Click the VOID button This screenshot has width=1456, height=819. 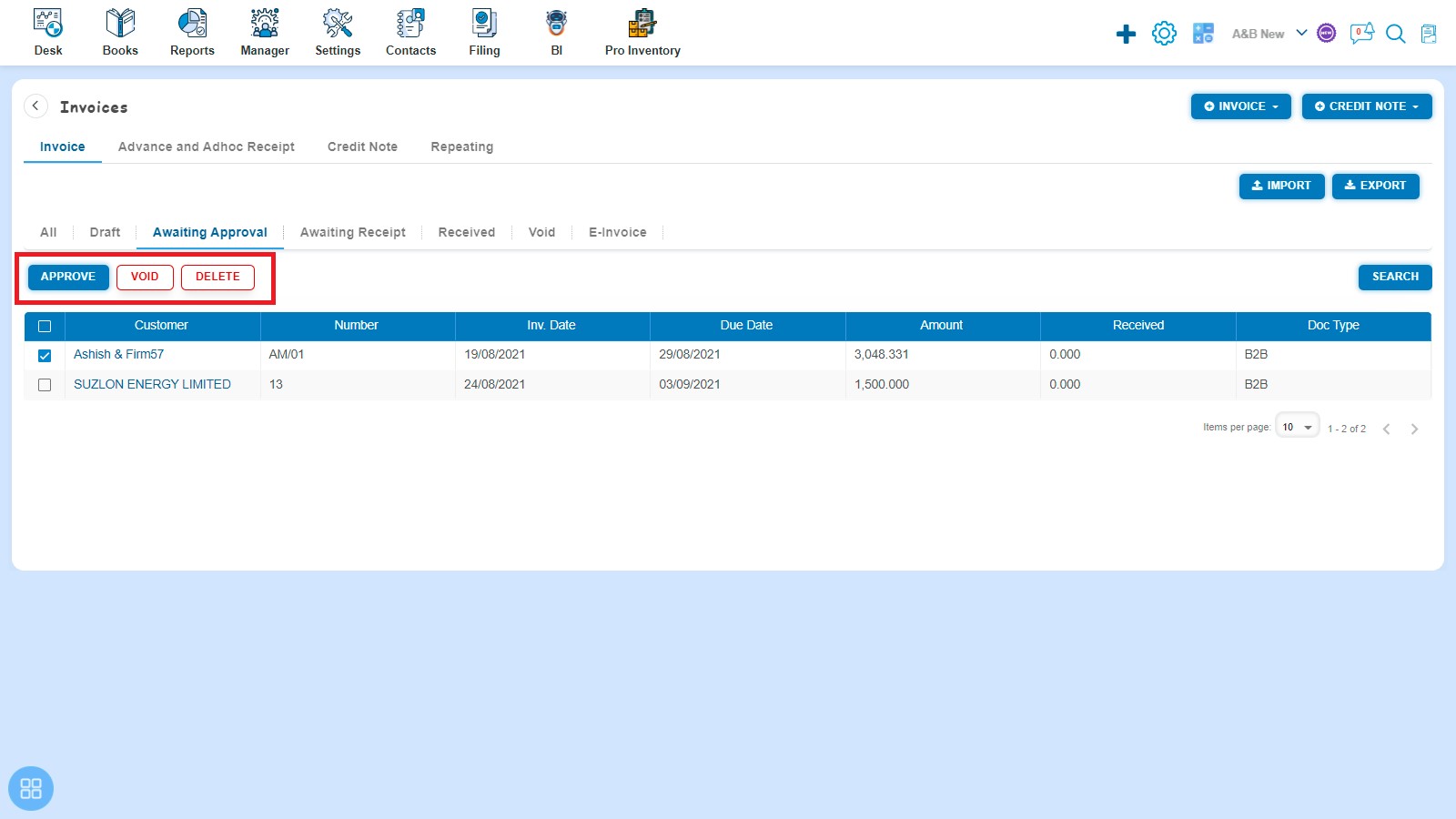145,277
